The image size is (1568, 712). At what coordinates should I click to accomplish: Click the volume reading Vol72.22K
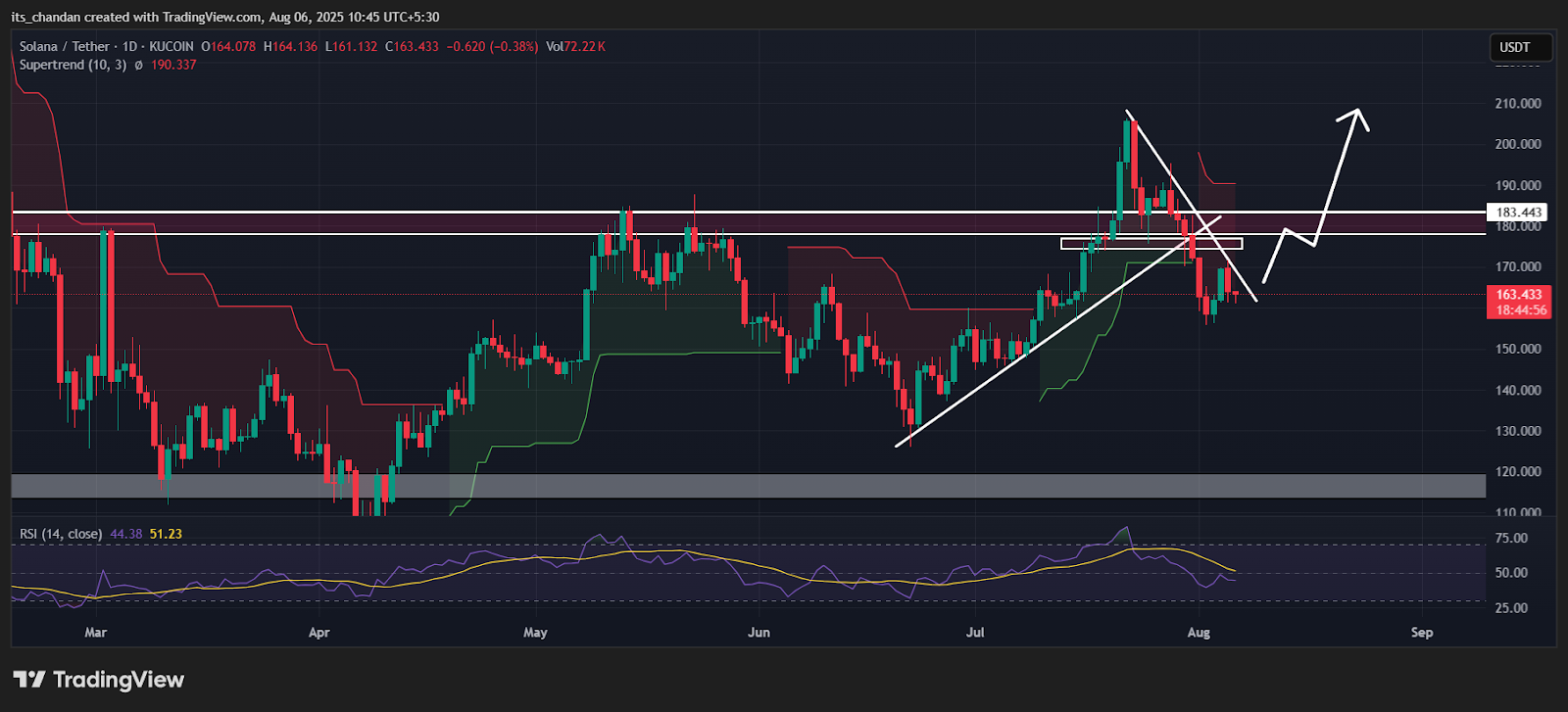point(575,46)
